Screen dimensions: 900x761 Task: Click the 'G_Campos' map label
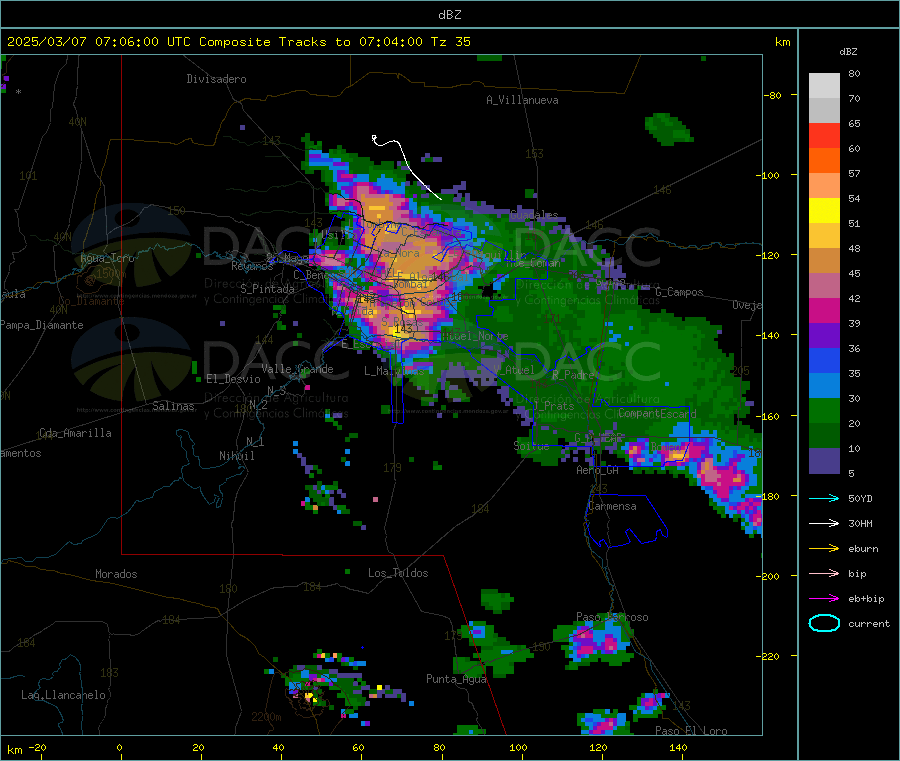coord(680,292)
